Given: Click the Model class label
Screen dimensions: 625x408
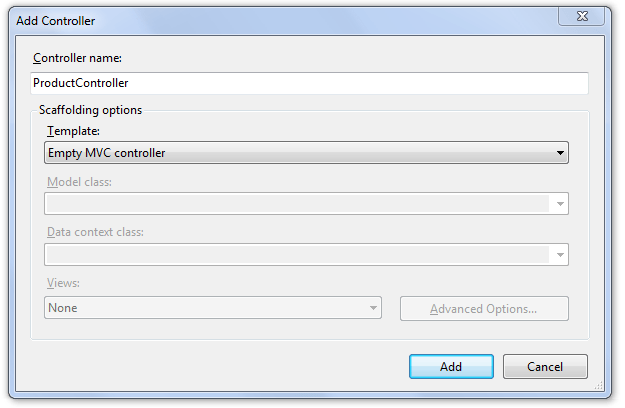Looking at the screenshot, I should tap(79, 182).
